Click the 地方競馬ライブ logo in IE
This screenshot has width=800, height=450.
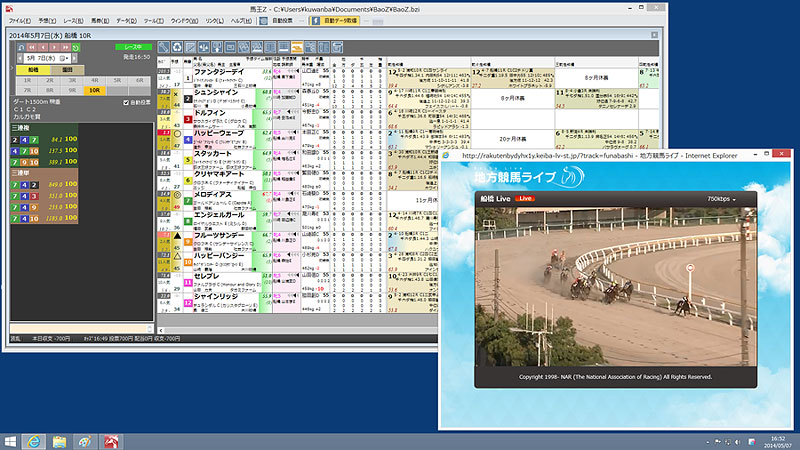pyautogui.click(x=529, y=176)
